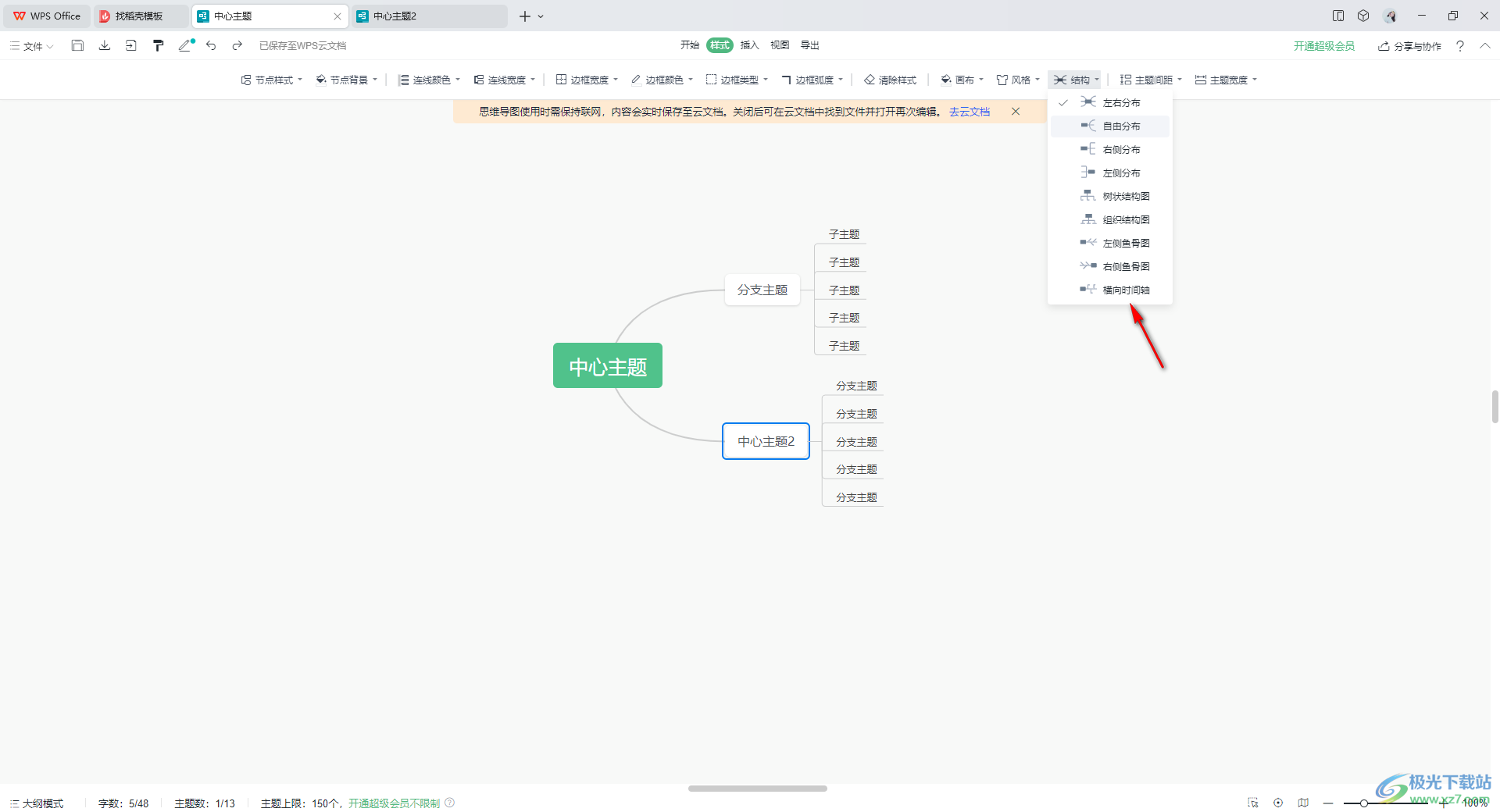Switch to the 导出 ribbon tab
This screenshot has width=1500, height=812.
pos(810,45)
